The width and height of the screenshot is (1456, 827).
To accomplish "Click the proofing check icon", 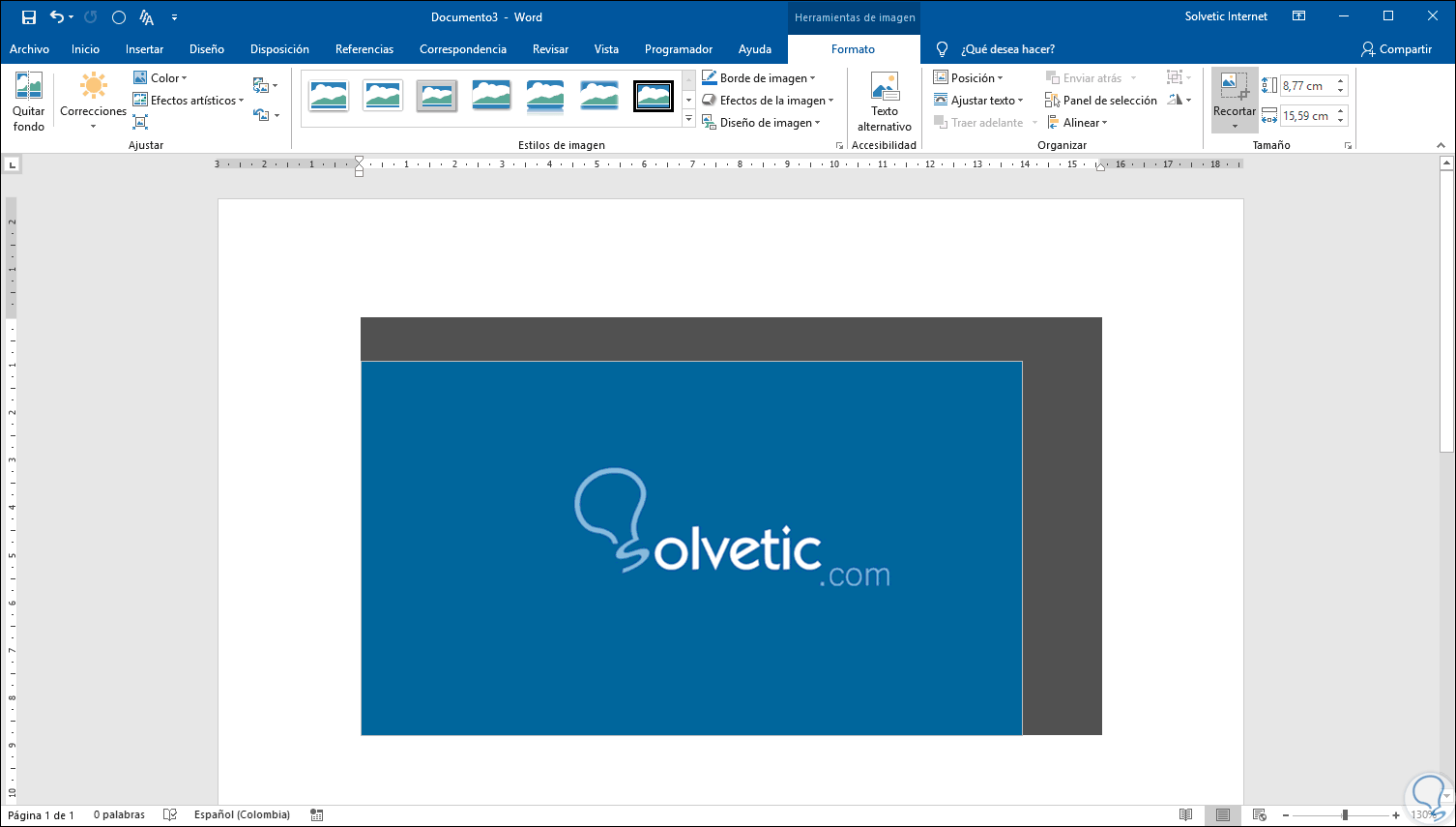I will click(170, 815).
